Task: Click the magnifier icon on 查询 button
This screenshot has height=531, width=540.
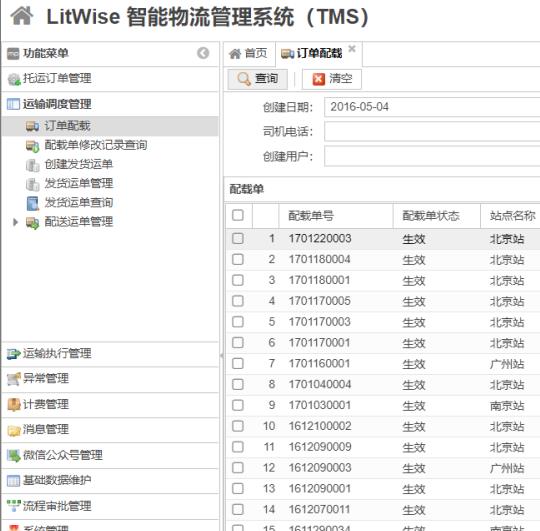Action: tap(244, 79)
